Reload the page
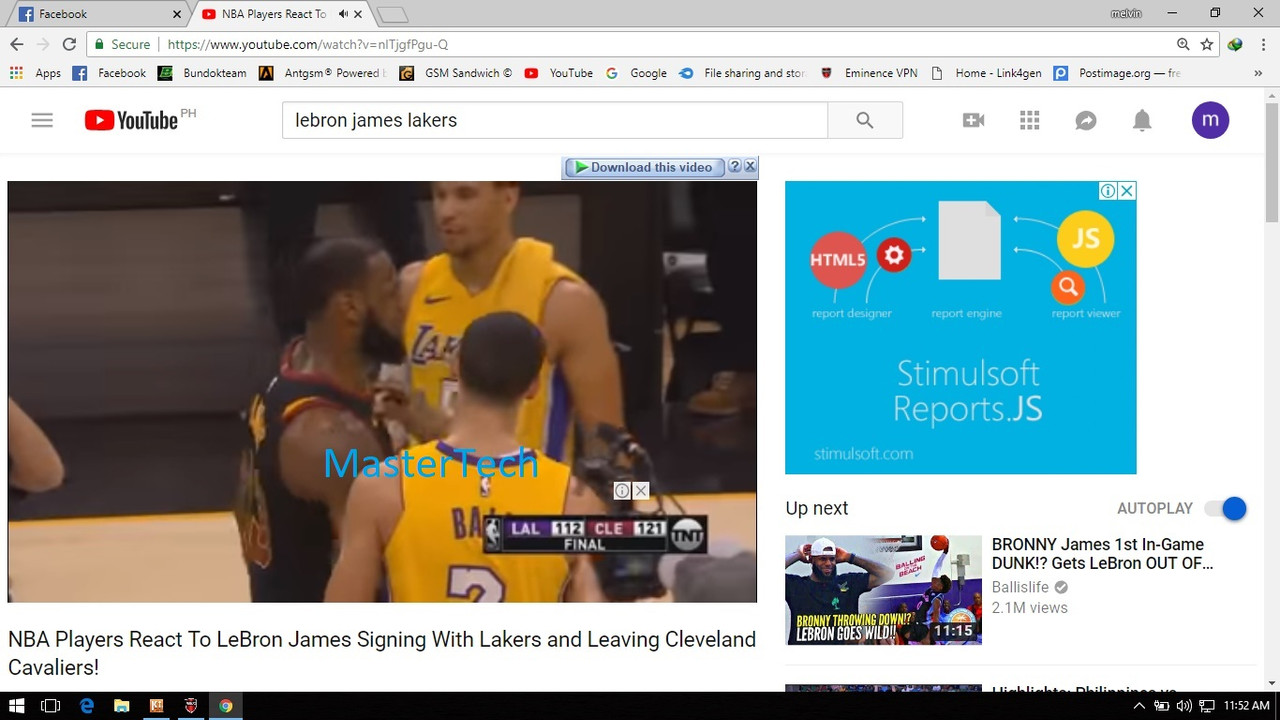 69,44
